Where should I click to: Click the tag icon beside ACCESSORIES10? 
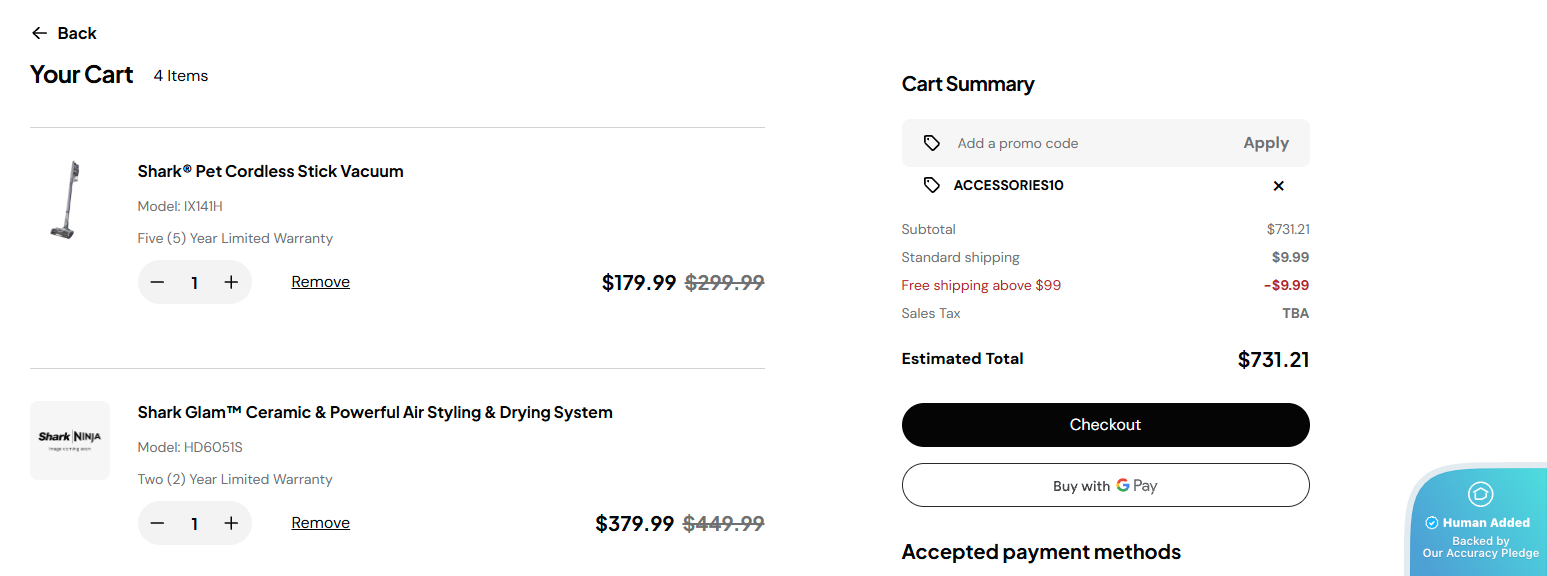coord(932,186)
